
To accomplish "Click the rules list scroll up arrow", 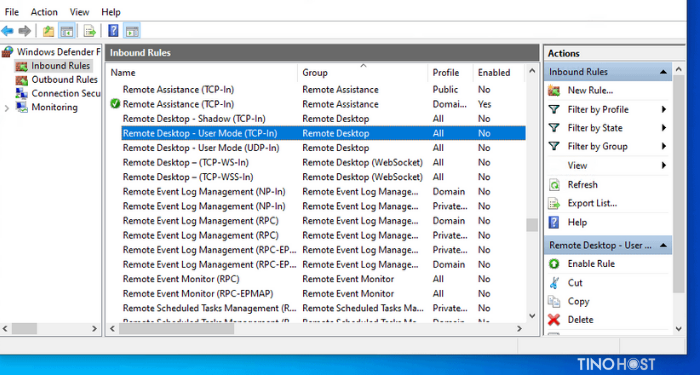I will pyautogui.click(x=532, y=71).
